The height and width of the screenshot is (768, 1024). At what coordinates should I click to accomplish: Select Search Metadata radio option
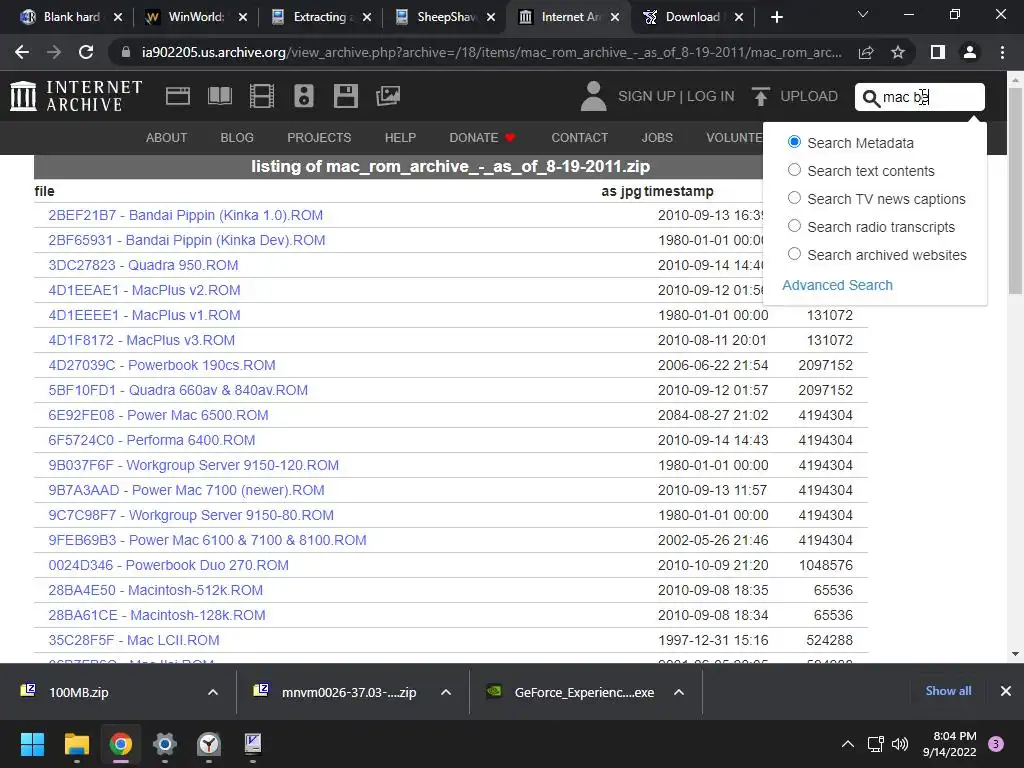pyautogui.click(x=794, y=142)
